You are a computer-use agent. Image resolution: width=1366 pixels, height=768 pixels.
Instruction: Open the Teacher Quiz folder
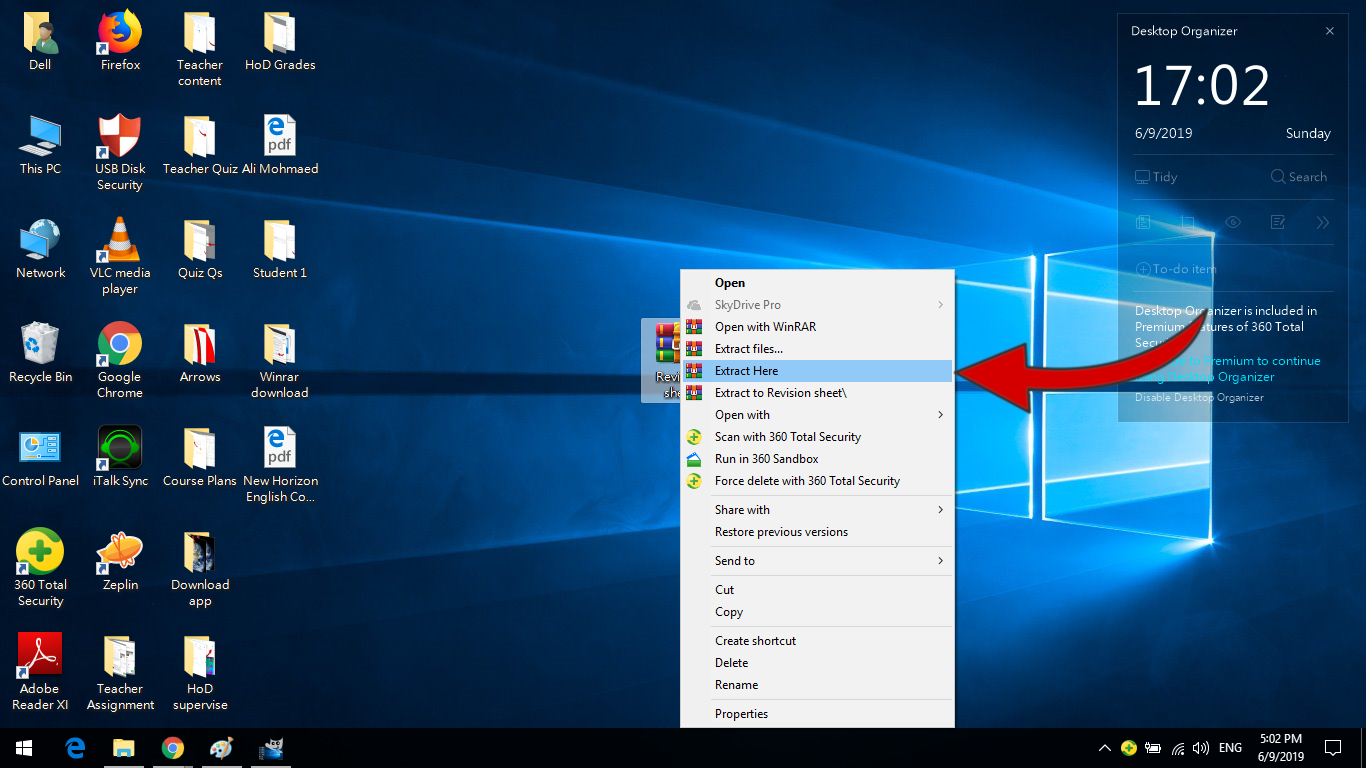(x=200, y=146)
